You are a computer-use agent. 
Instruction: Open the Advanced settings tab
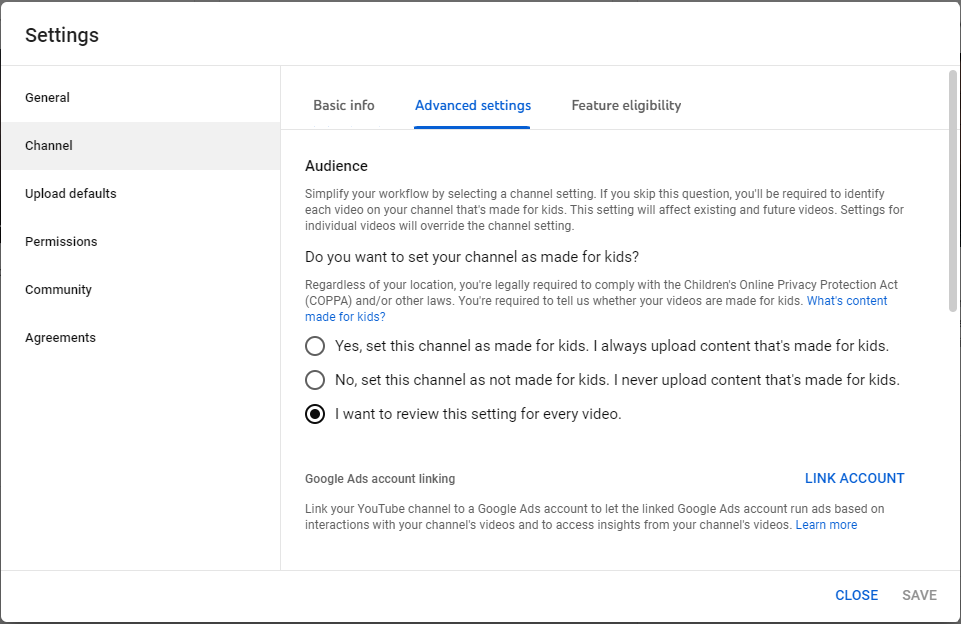click(473, 105)
